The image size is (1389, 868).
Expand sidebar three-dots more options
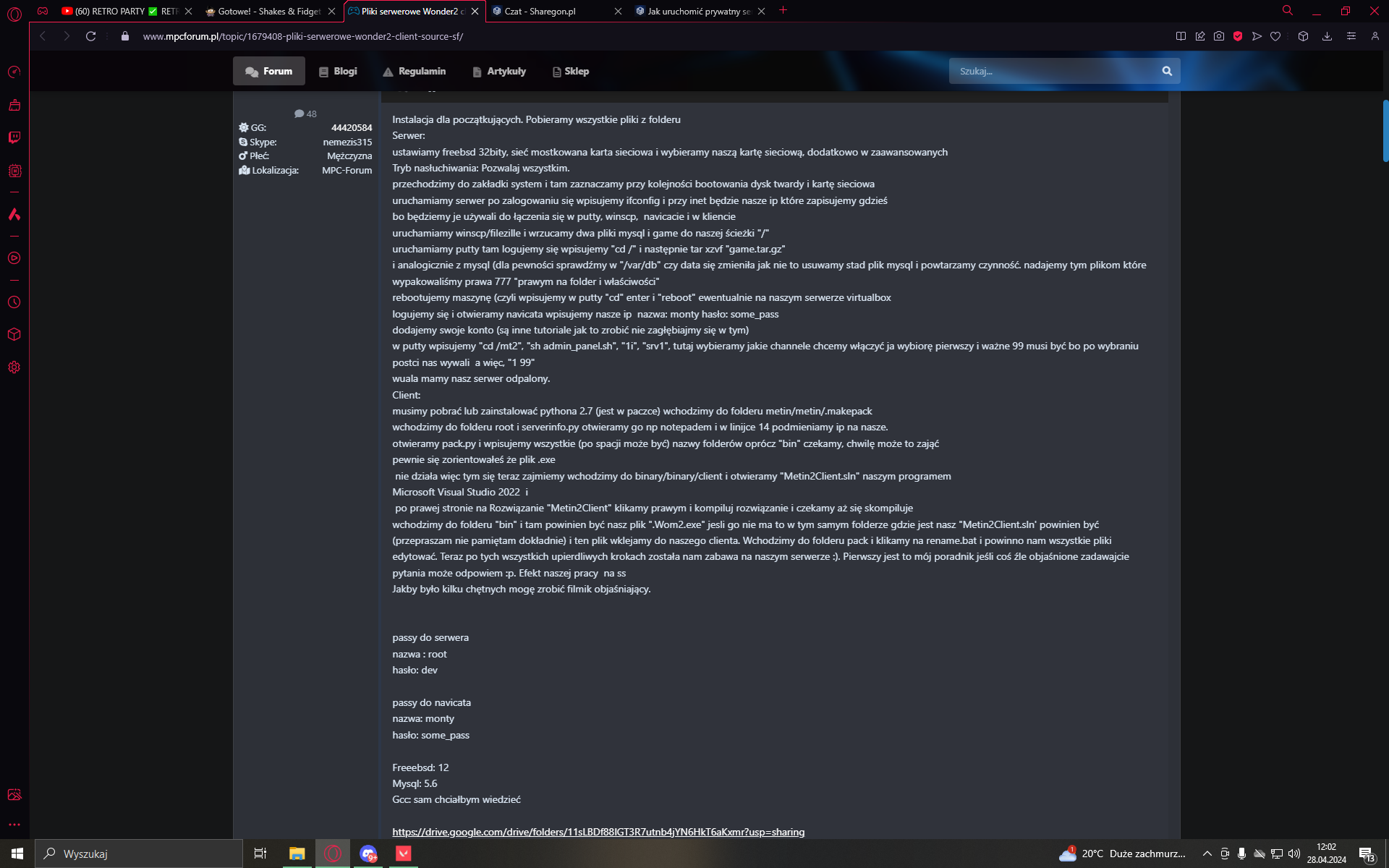14,825
